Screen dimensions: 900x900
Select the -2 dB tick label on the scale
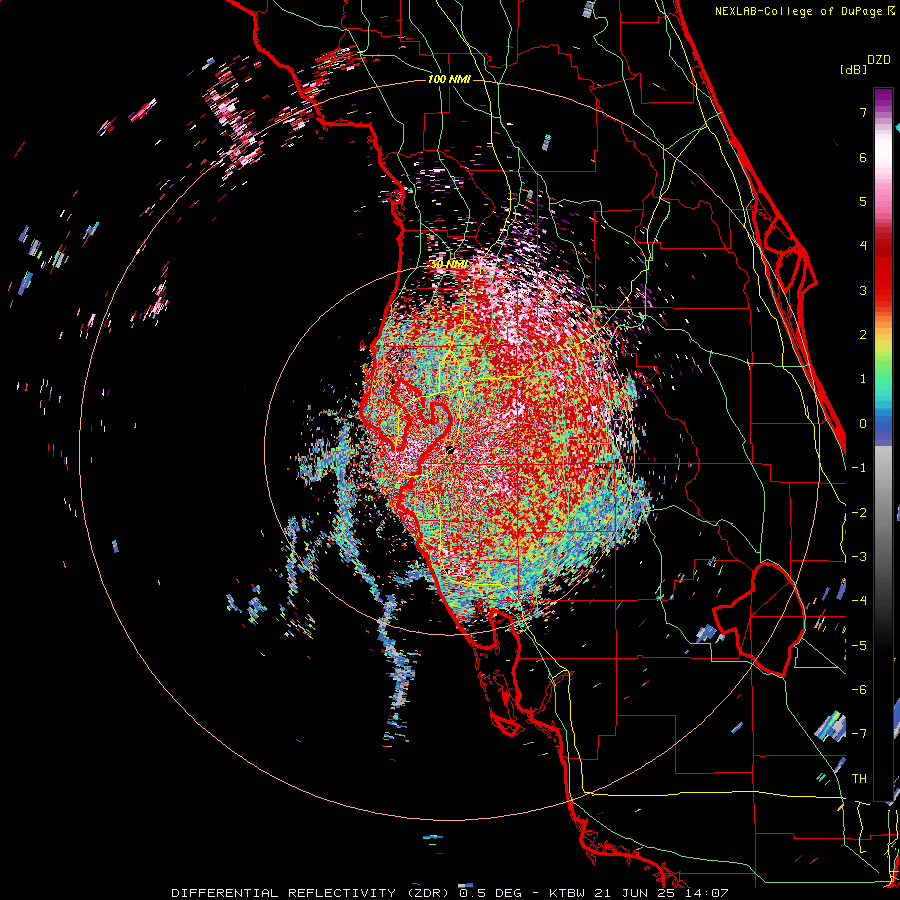(859, 513)
